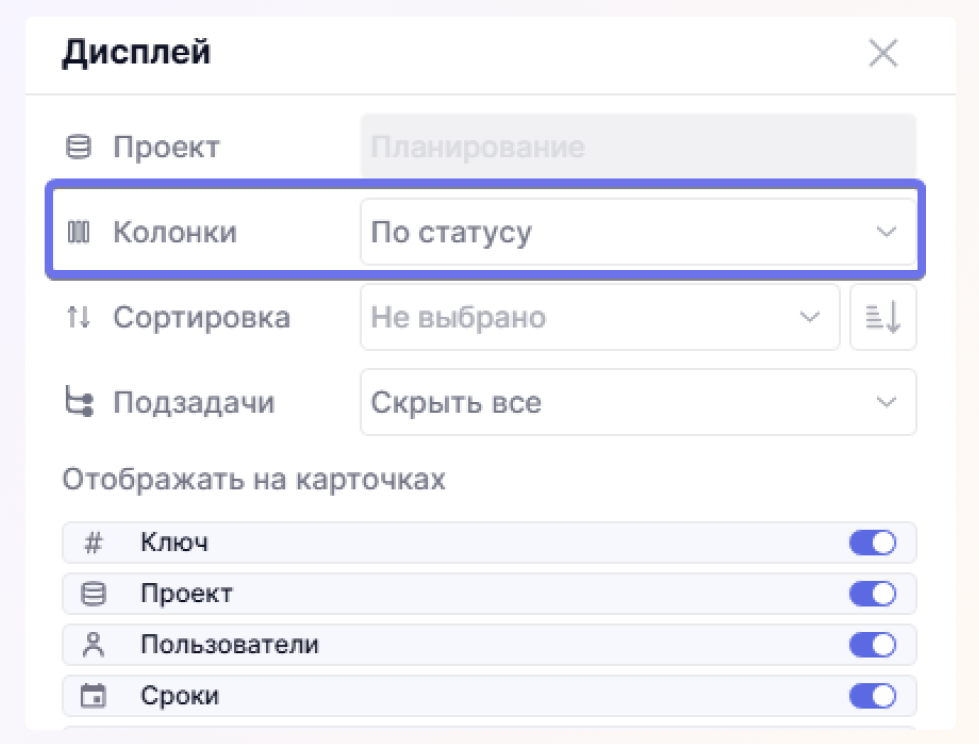Click the calendar icon next to Сроки
This screenshot has width=979, height=744.
93,696
